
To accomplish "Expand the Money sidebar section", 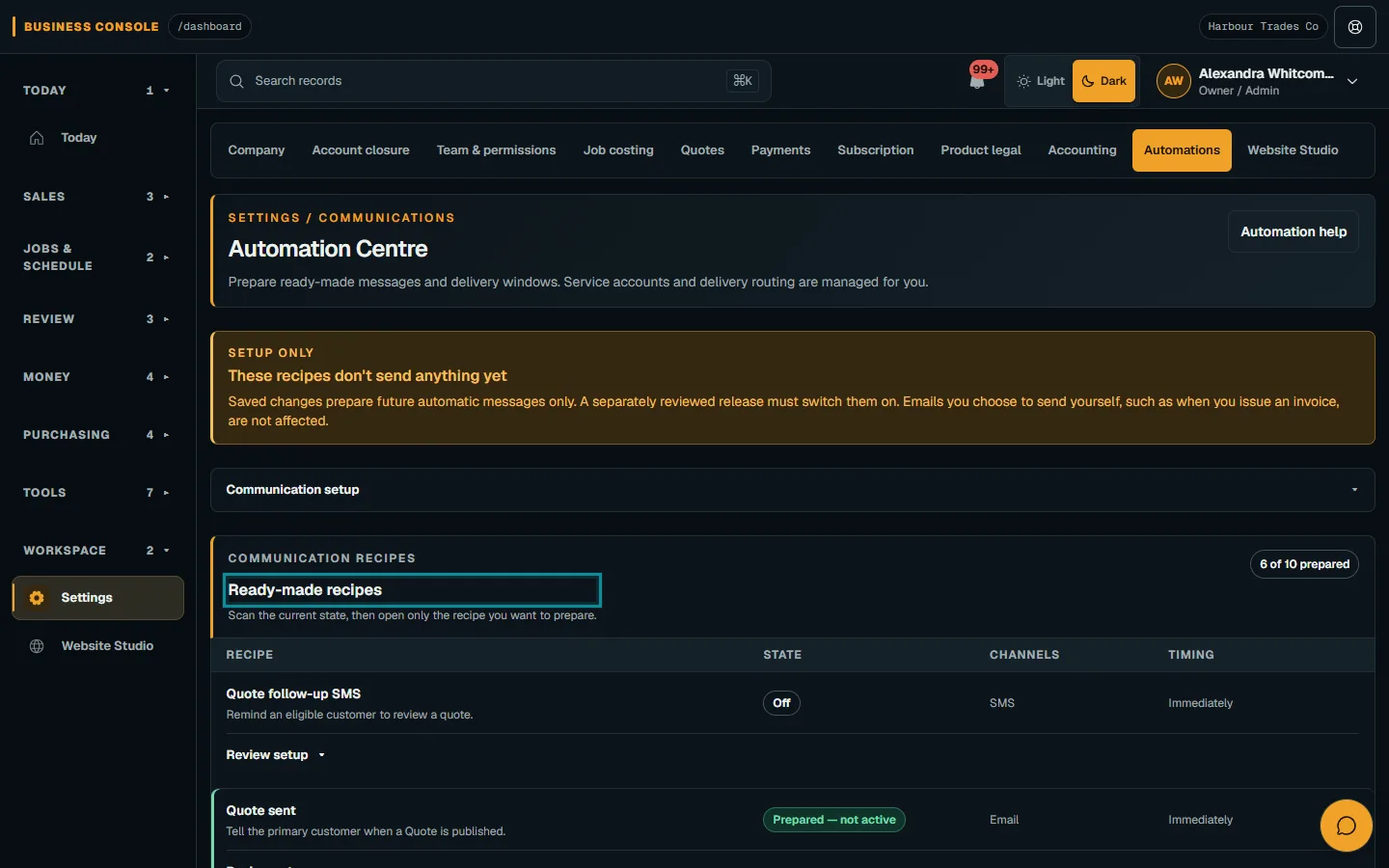I will point(96,377).
